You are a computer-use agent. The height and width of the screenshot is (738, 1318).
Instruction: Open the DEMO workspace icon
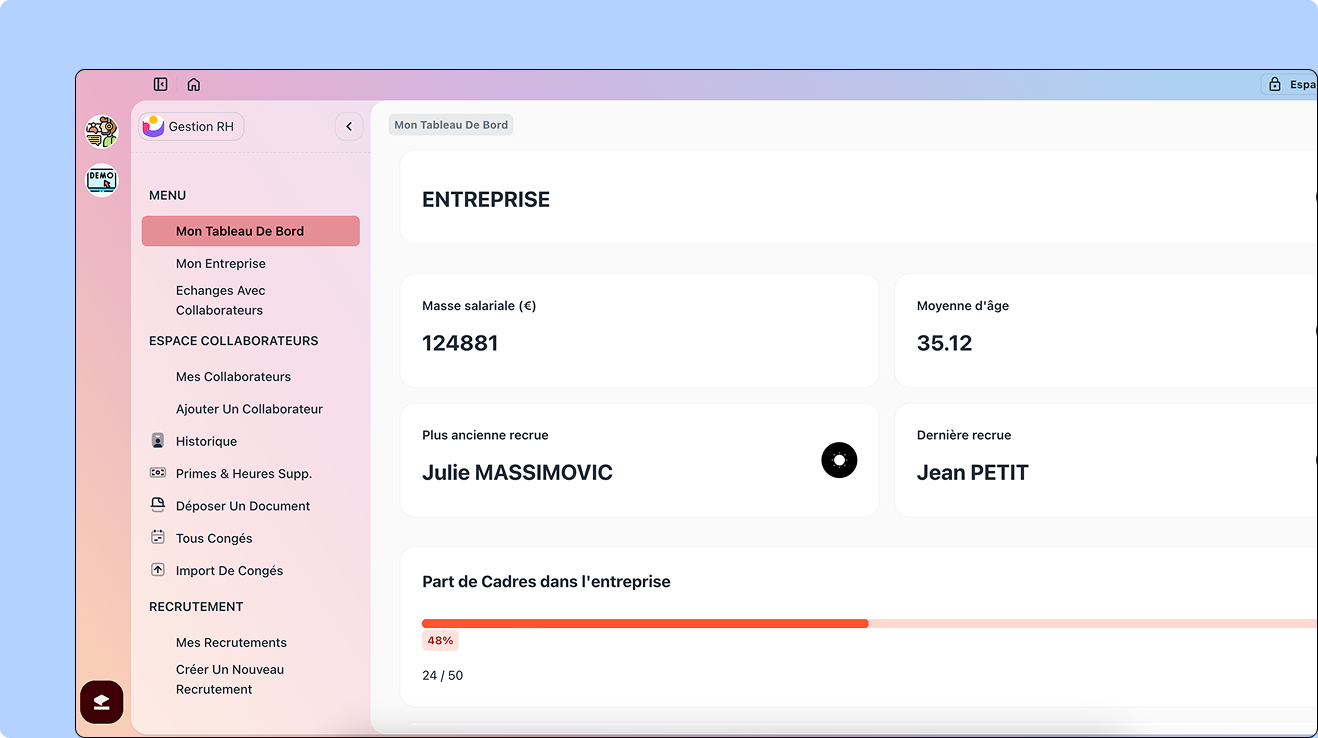(x=102, y=180)
